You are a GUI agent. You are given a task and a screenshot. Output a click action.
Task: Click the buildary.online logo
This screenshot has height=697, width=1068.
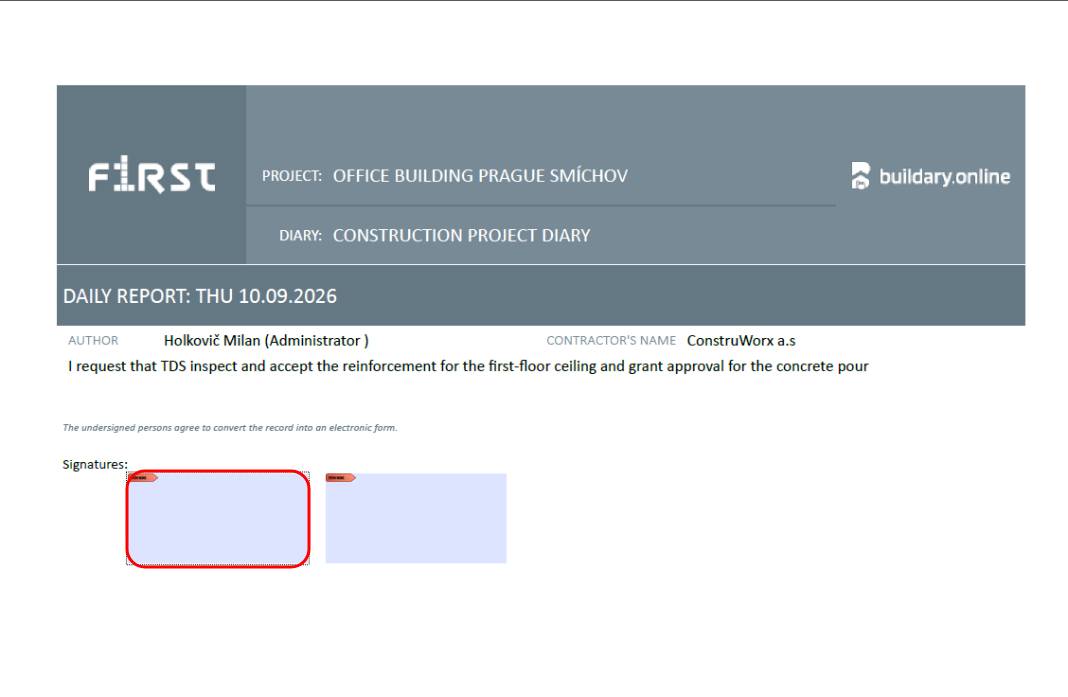tap(930, 176)
